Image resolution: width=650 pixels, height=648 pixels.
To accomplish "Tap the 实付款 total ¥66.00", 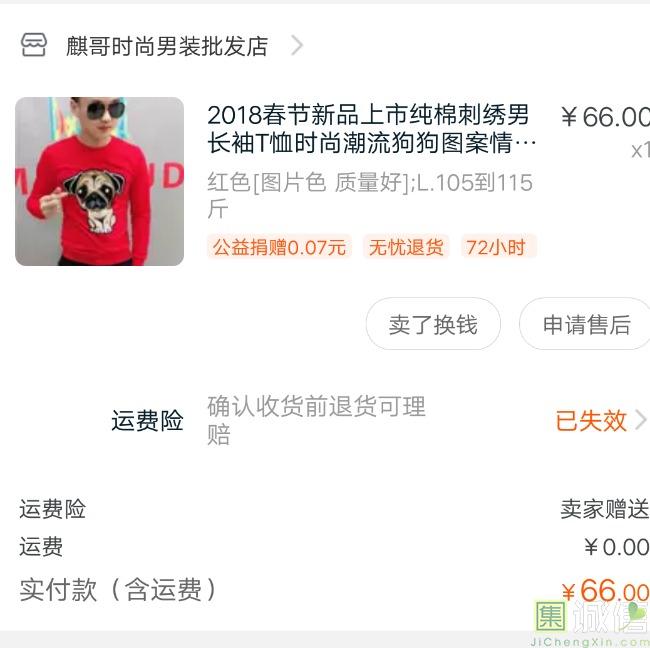I will pyautogui.click(x=605, y=590).
